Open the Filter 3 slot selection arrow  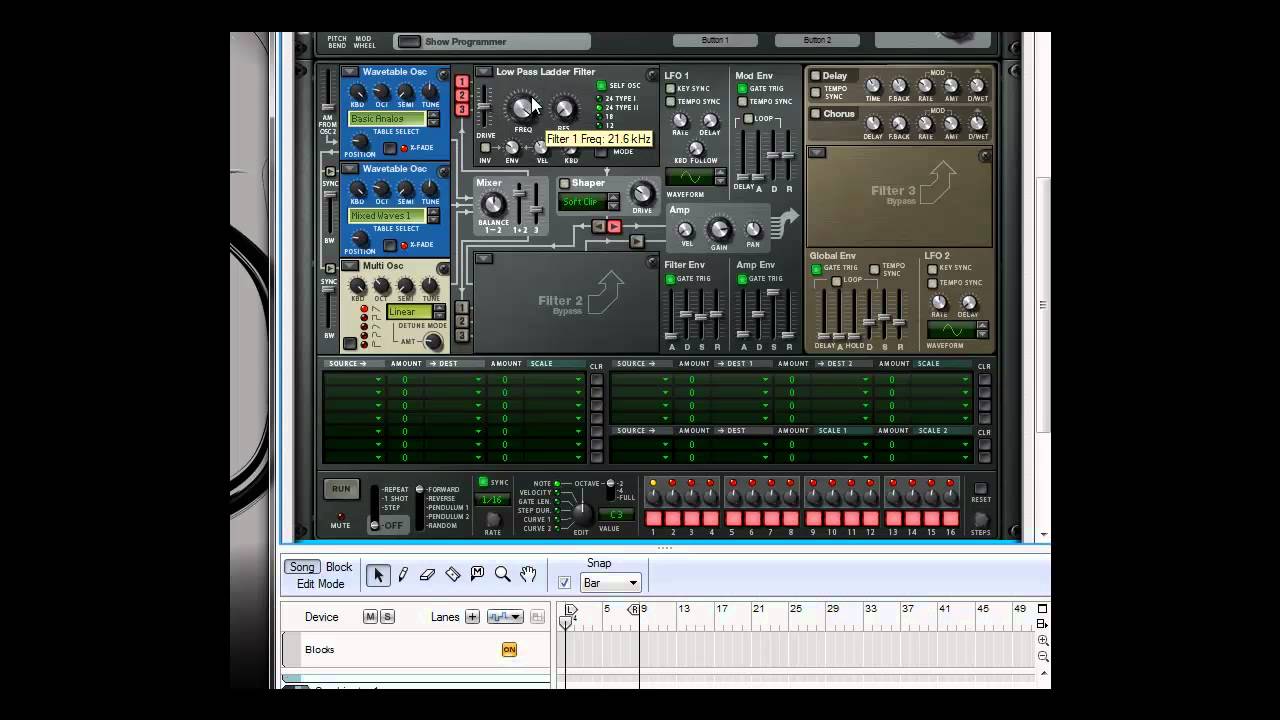pos(817,153)
